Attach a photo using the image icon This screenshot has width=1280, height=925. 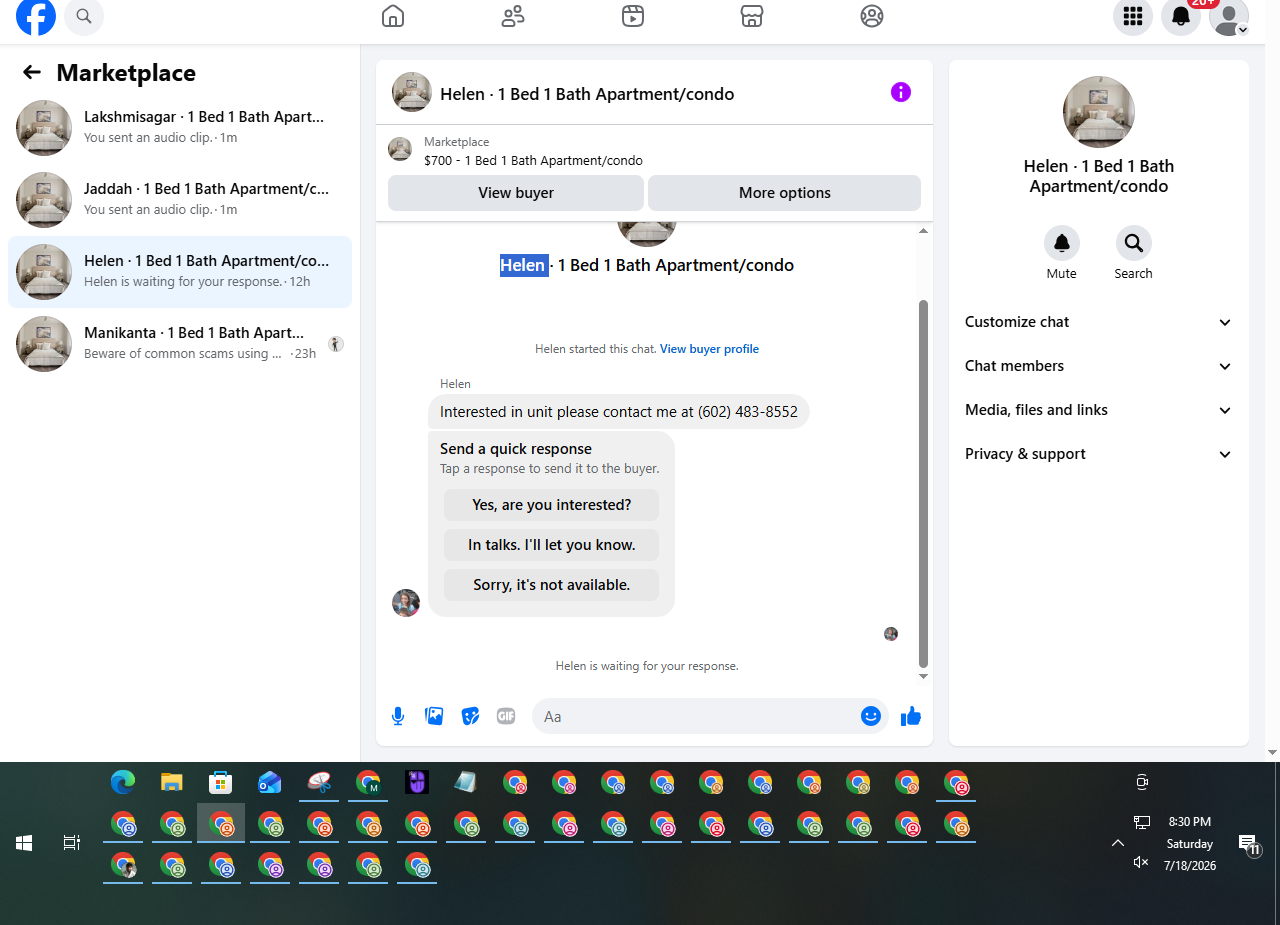[x=434, y=716]
